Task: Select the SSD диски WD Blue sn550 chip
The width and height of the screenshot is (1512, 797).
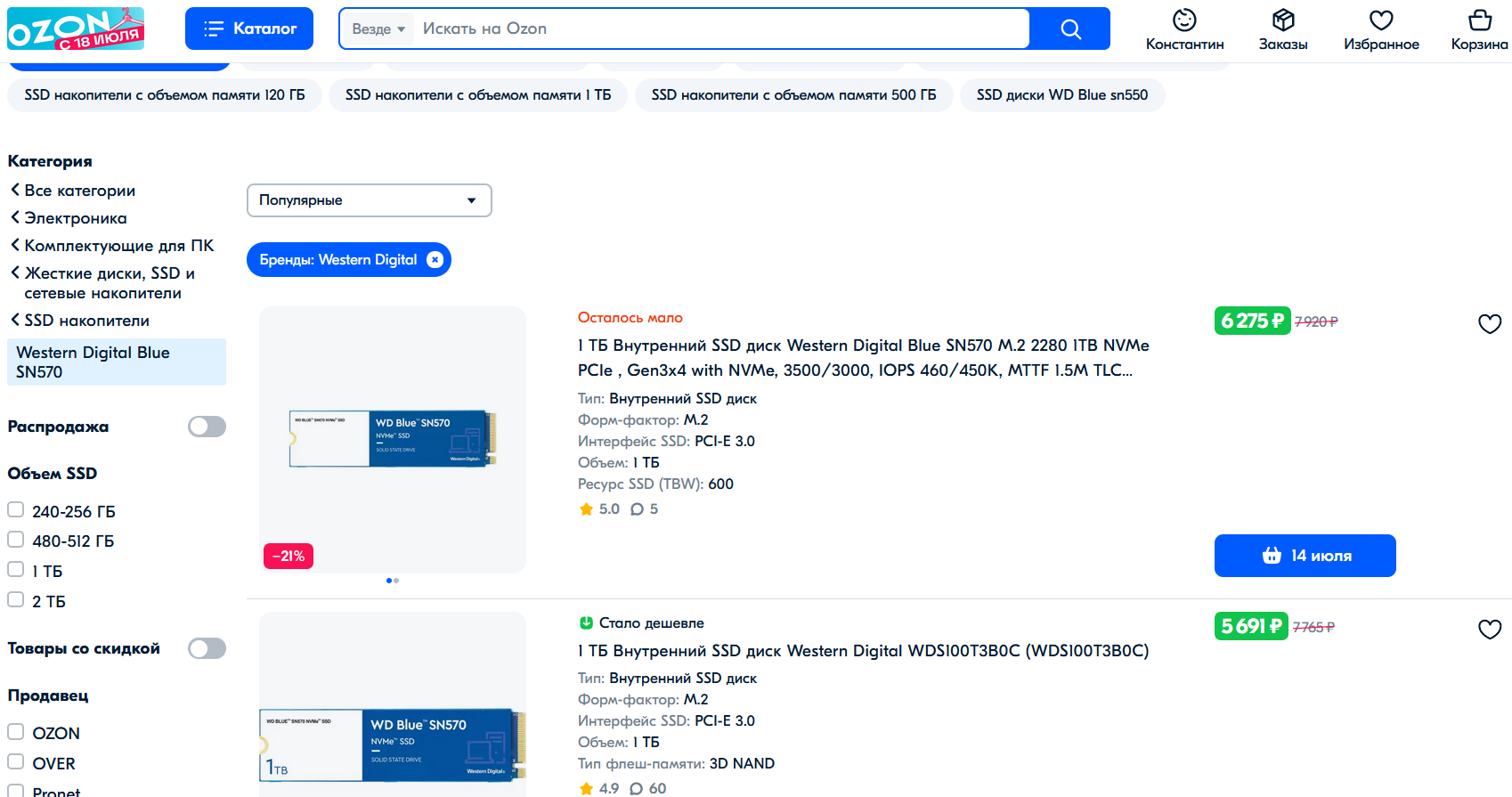Action: point(1062,95)
